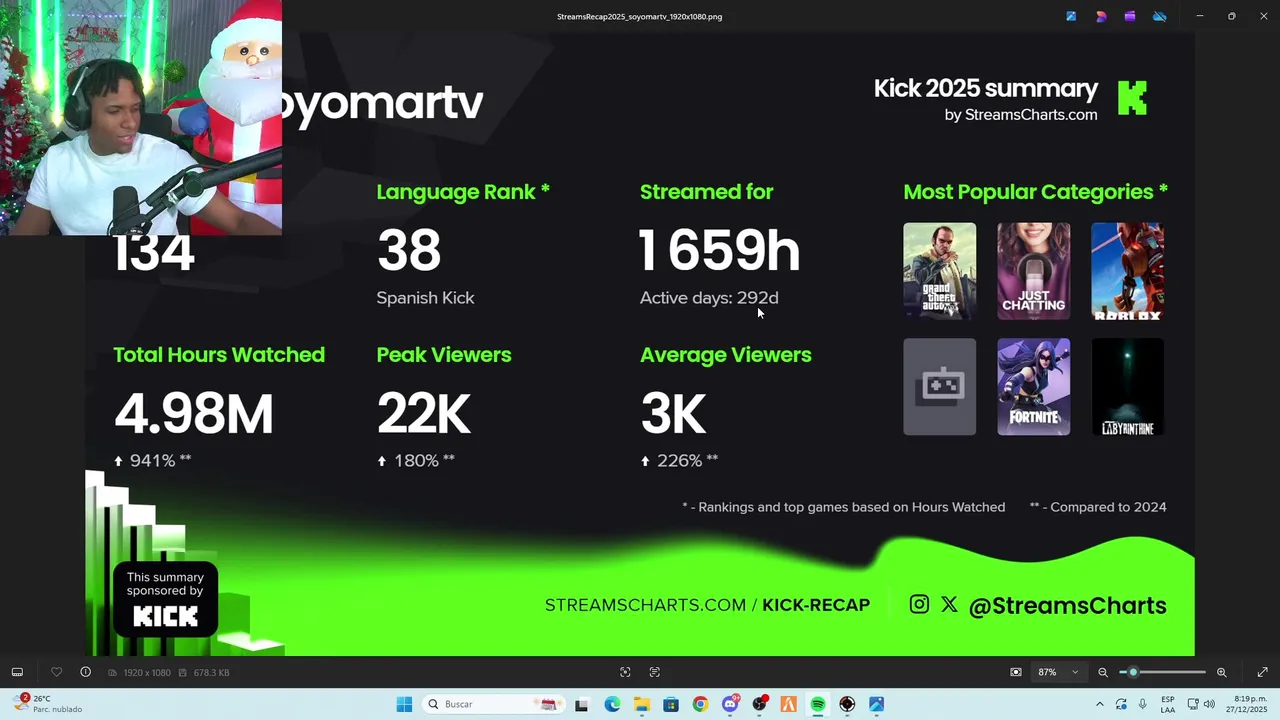Enter full screen with the arrows icon

tap(1262, 672)
